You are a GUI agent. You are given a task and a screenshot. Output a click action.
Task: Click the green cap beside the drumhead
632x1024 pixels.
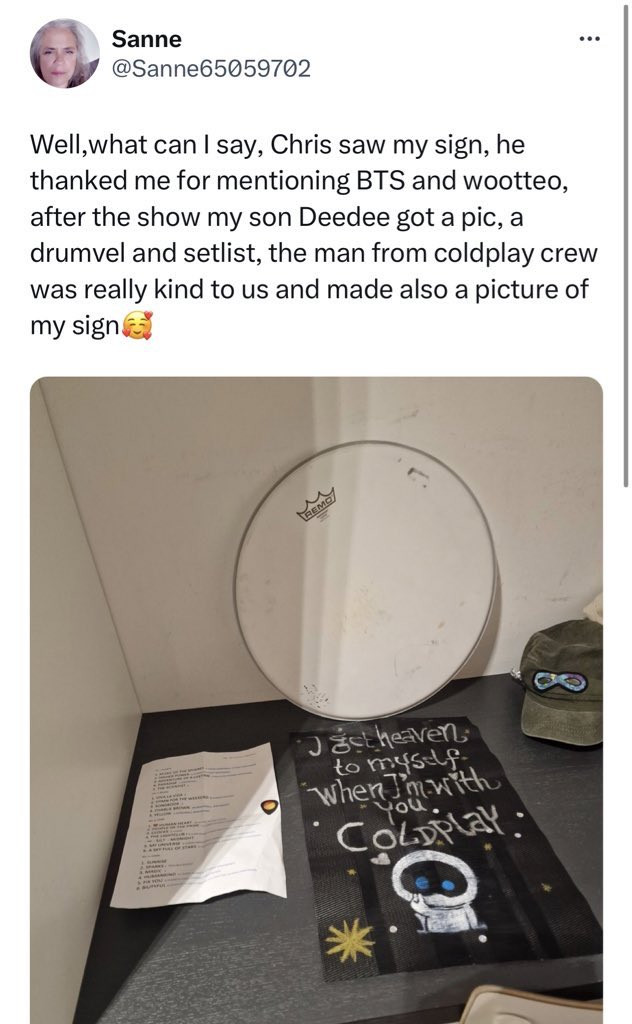tap(561, 682)
